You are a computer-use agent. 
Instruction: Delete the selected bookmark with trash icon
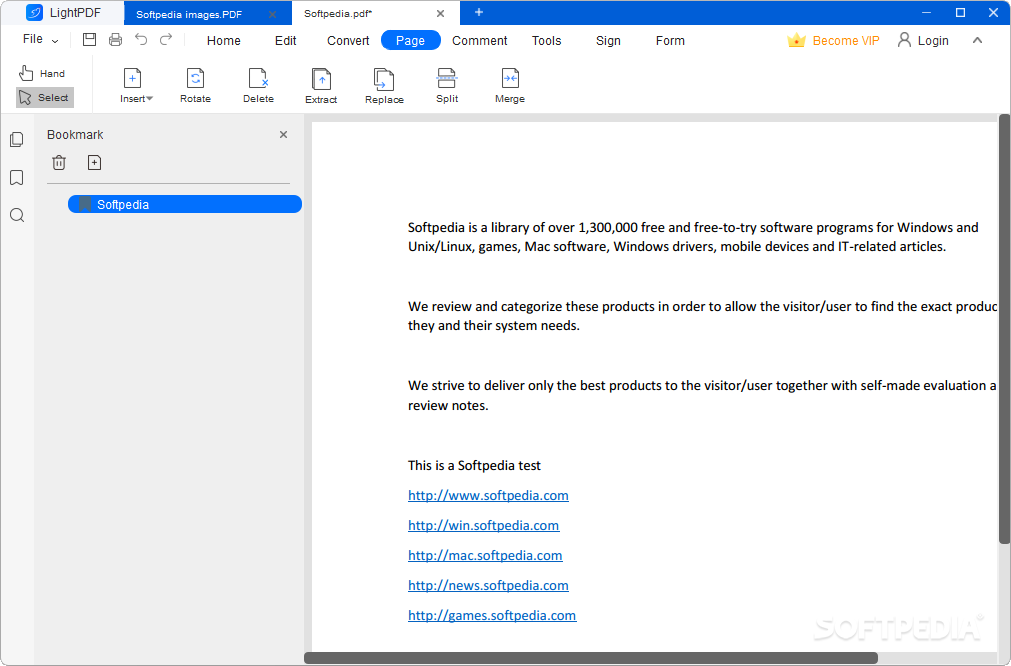[59, 162]
